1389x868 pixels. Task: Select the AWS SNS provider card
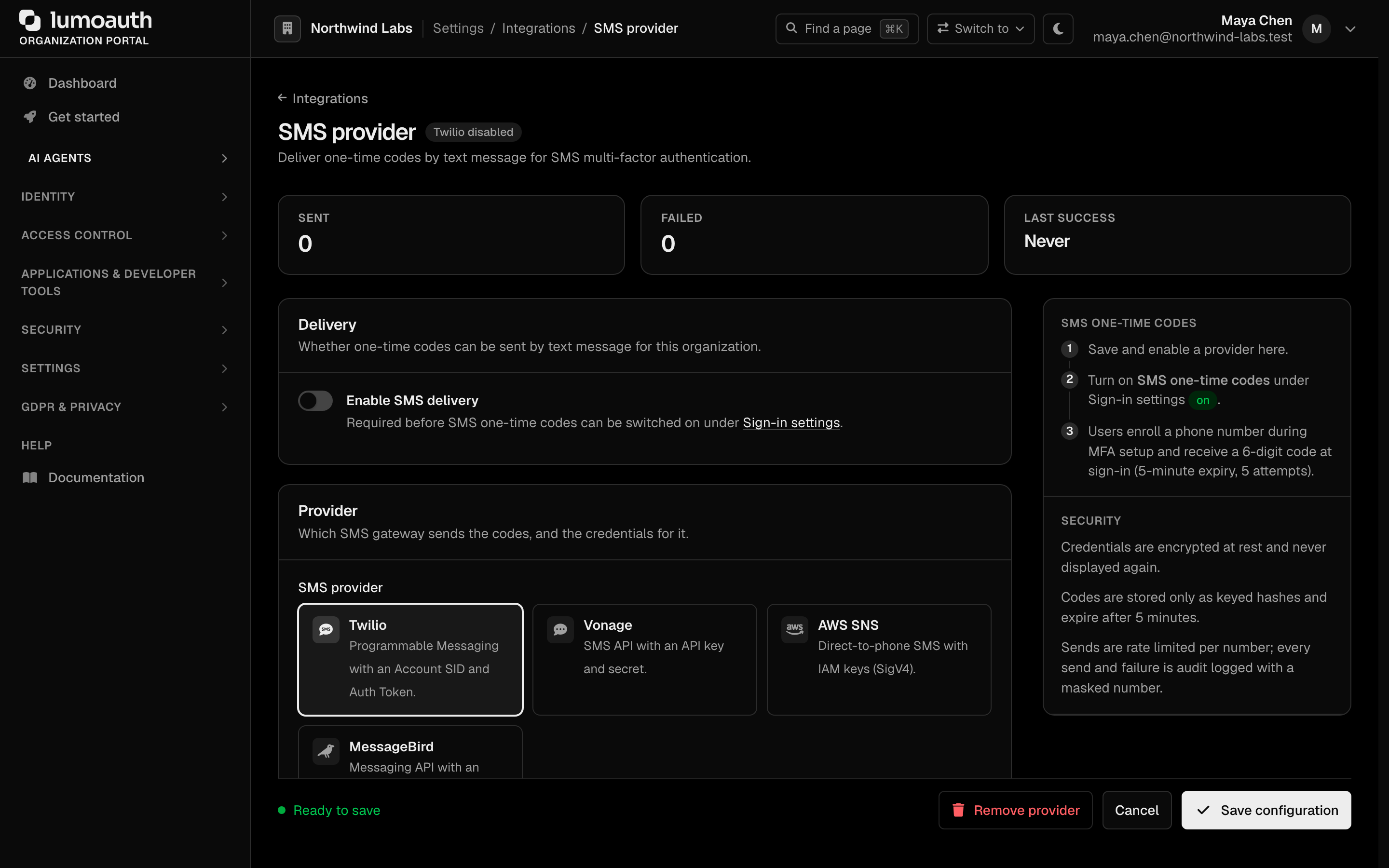[879, 660]
